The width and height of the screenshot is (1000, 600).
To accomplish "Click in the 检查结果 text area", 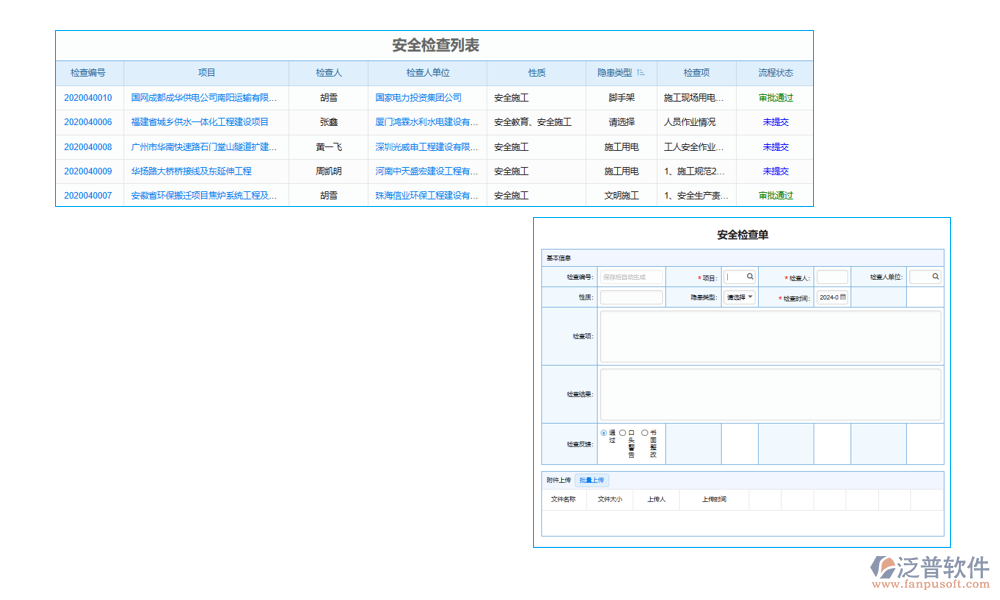I will point(769,394).
